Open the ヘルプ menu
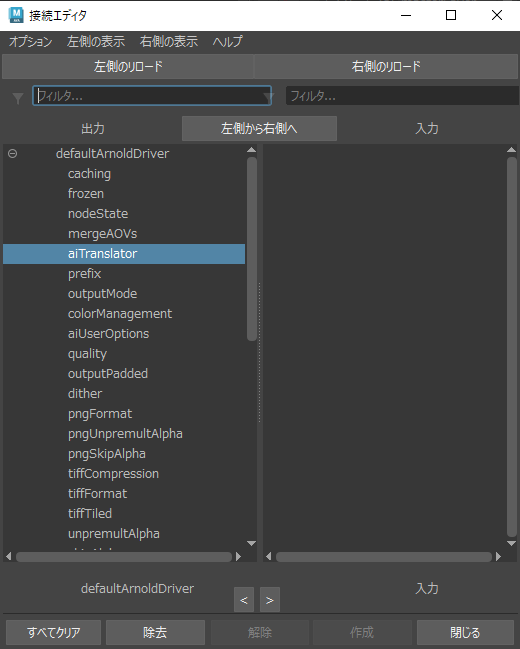Viewport: 520px width, 649px height. [x=227, y=41]
